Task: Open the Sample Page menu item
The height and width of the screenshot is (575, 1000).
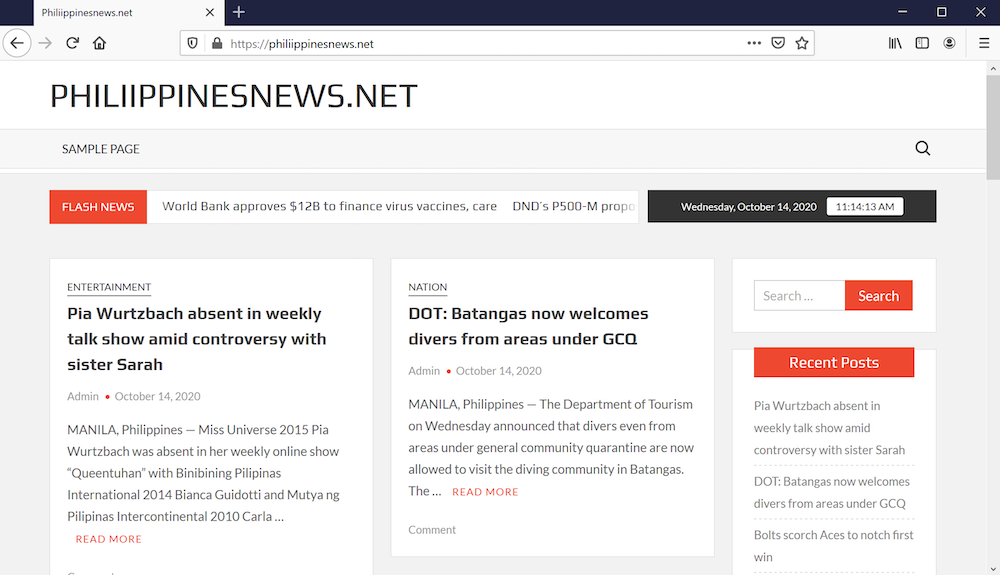Action: pyautogui.click(x=101, y=149)
